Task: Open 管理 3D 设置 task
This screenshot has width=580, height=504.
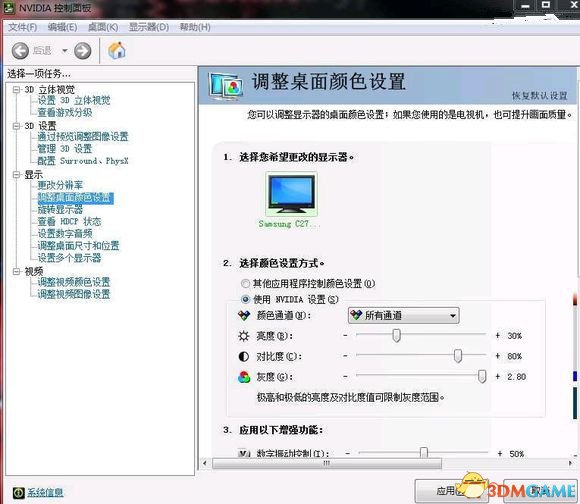Action: pyautogui.click(x=65, y=149)
